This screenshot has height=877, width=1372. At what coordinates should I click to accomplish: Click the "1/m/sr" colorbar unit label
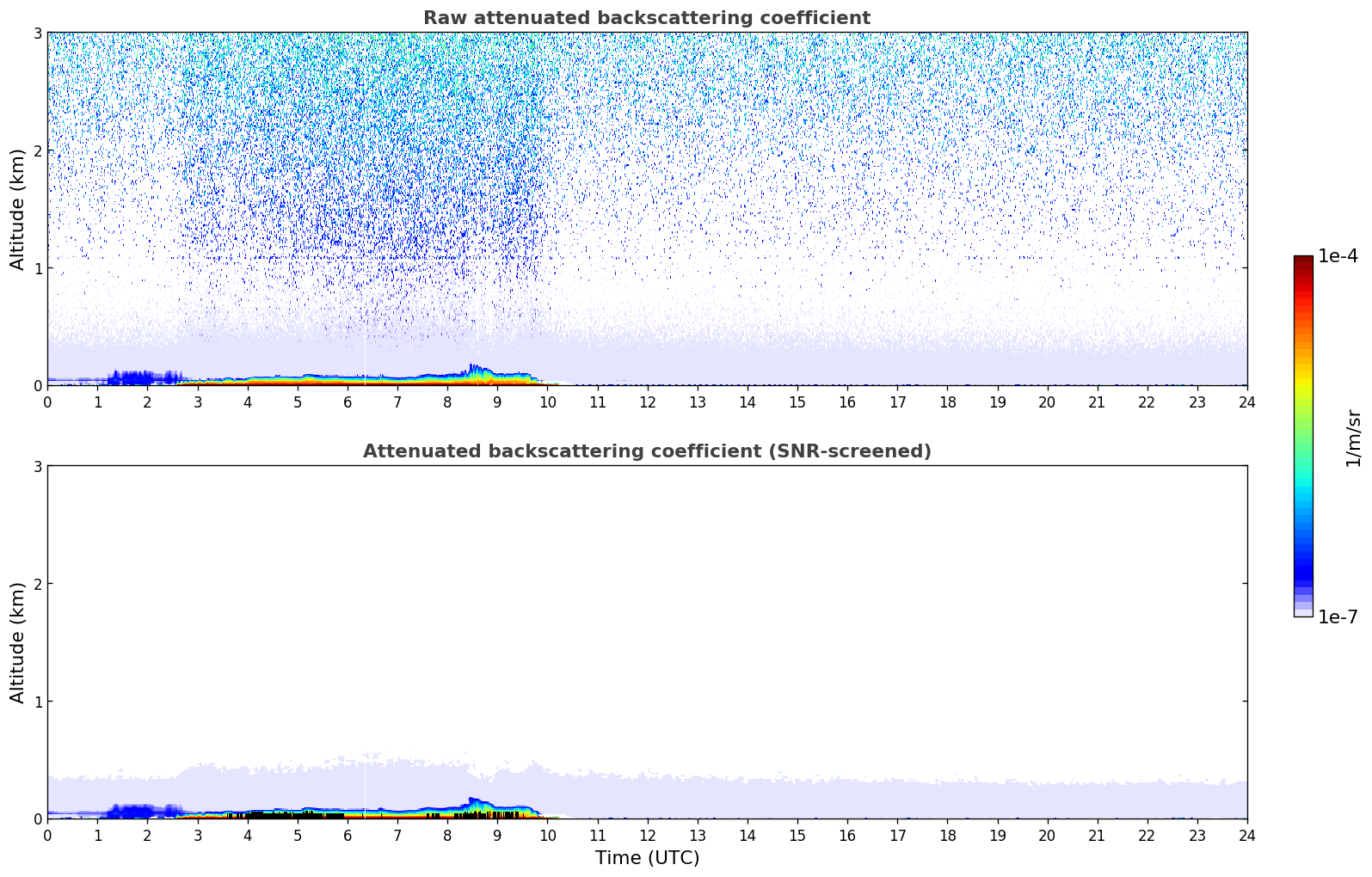(1353, 438)
